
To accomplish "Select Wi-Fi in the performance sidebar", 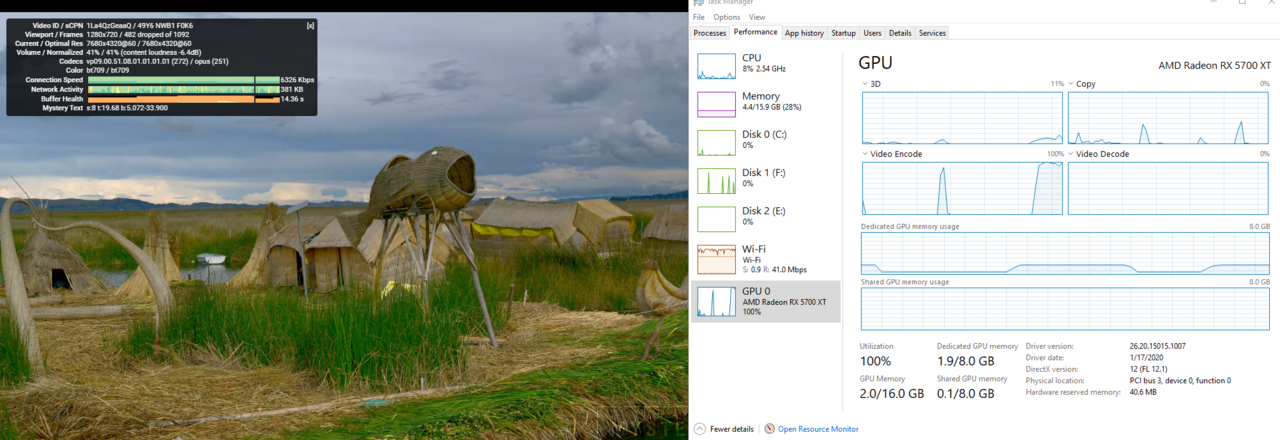I will pos(766,259).
